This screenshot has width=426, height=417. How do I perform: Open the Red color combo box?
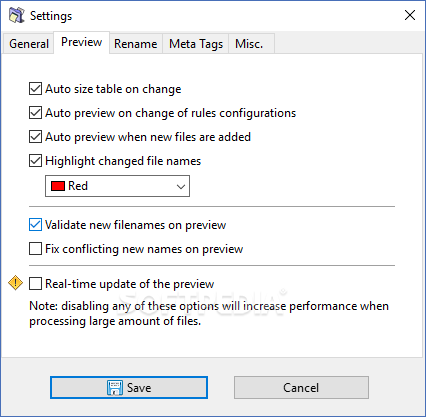[117, 186]
